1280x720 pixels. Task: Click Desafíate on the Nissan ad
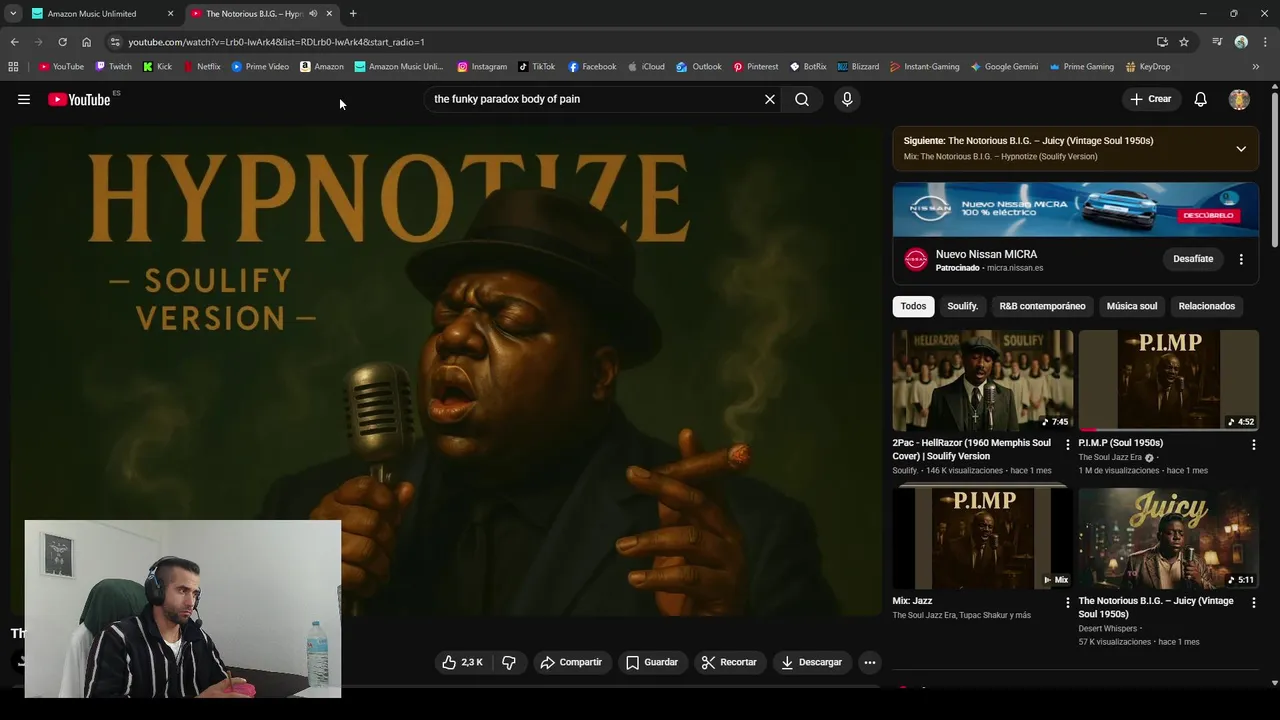point(1193,259)
